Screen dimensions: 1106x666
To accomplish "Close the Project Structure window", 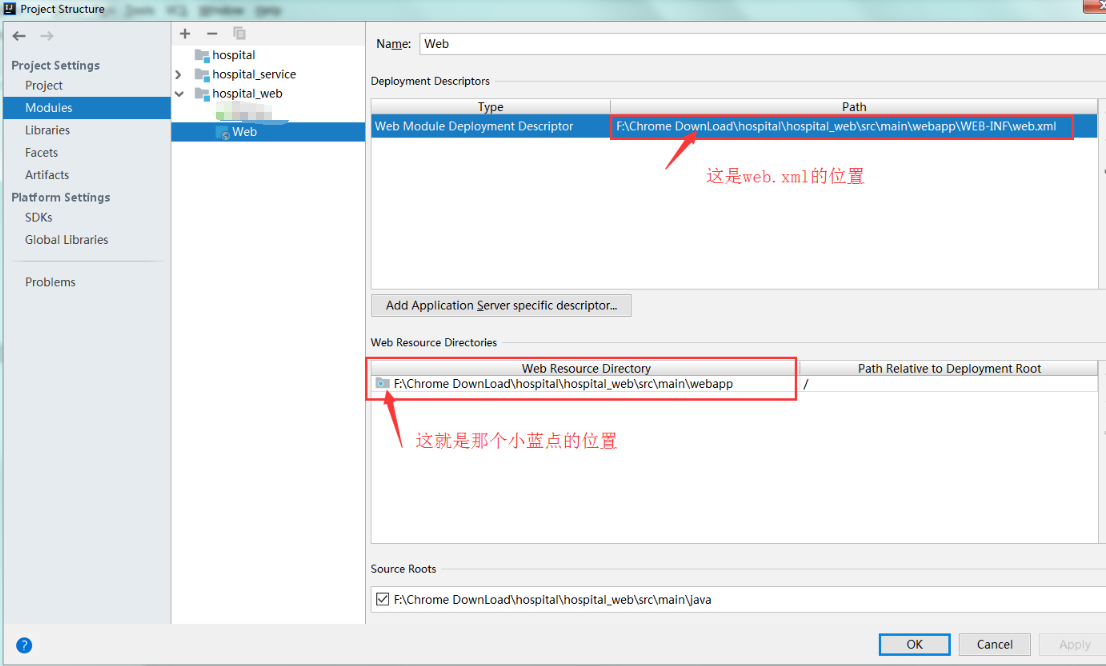I will [1097, 6].
